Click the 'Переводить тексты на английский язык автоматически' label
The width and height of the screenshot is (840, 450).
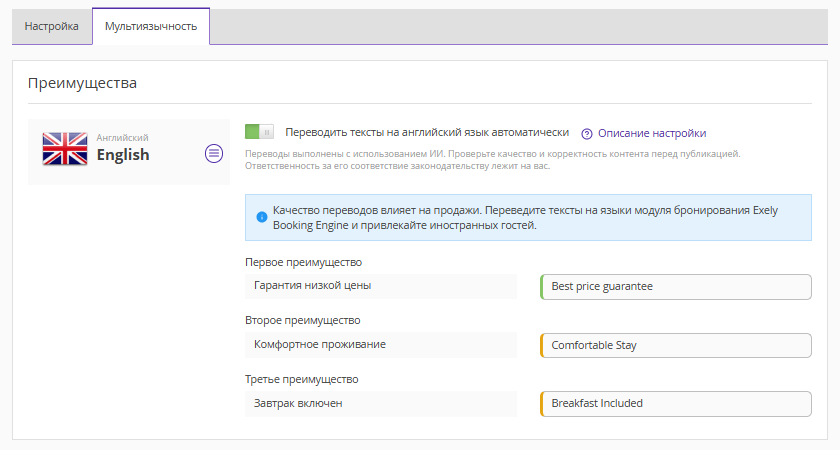427,132
